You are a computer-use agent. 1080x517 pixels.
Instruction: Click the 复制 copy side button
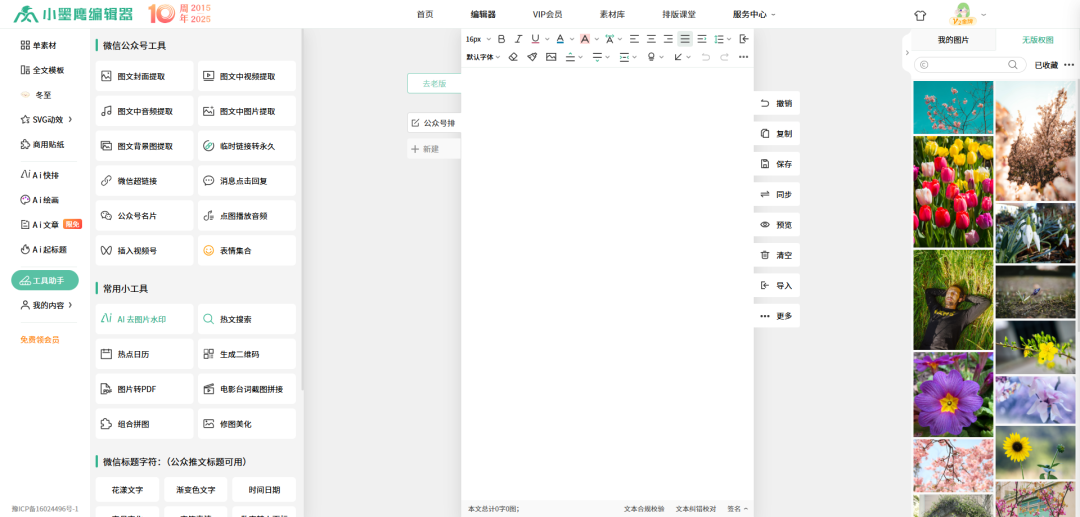(x=777, y=134)
